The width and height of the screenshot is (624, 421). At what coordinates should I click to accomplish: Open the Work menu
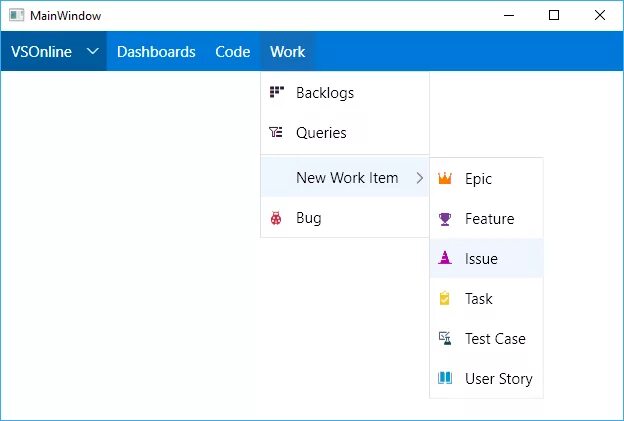click(287, 52)
